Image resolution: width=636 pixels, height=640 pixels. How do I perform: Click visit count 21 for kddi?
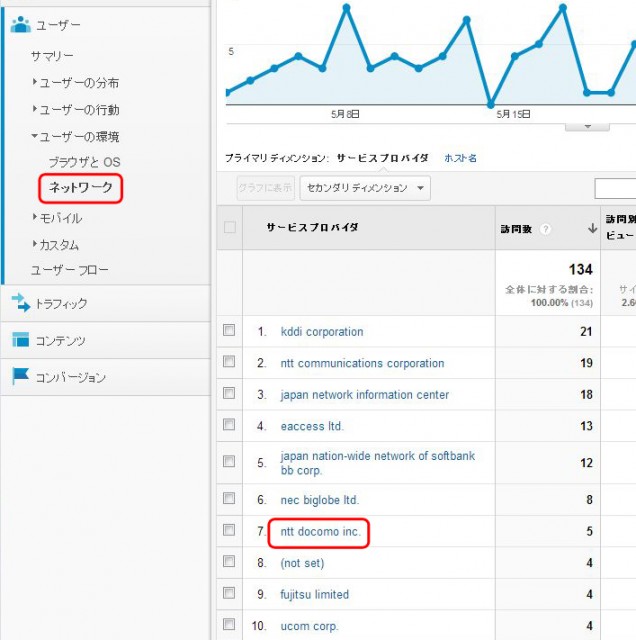[586, 331]
